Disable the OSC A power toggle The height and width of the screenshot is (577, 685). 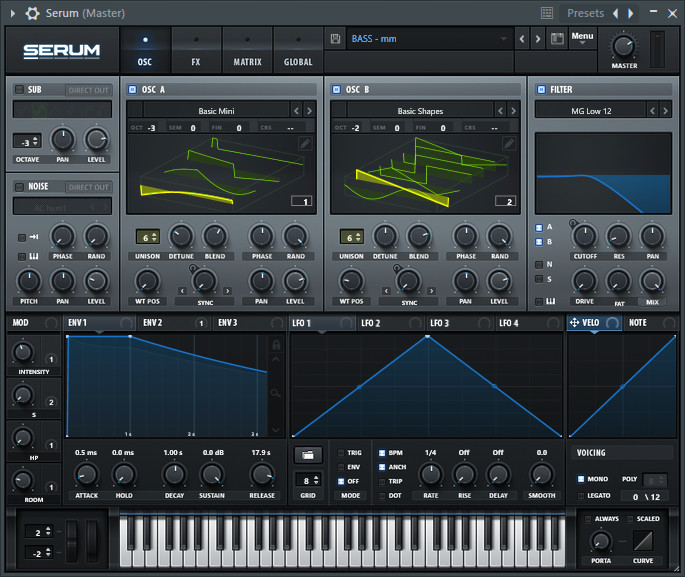pyautogui.click(x=132, y=90)
